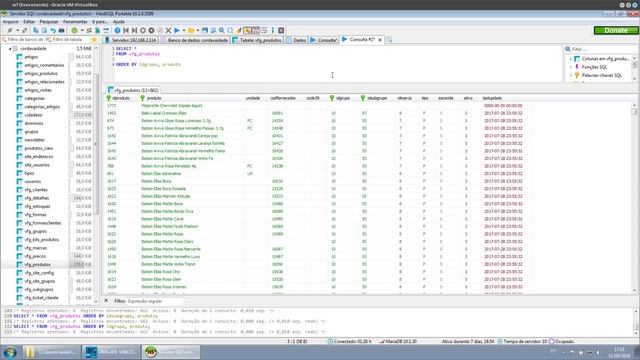Viewport: 640px width, 360px height.
Task: Click the database tree vertical scrollbar
Action: [96, 175]
